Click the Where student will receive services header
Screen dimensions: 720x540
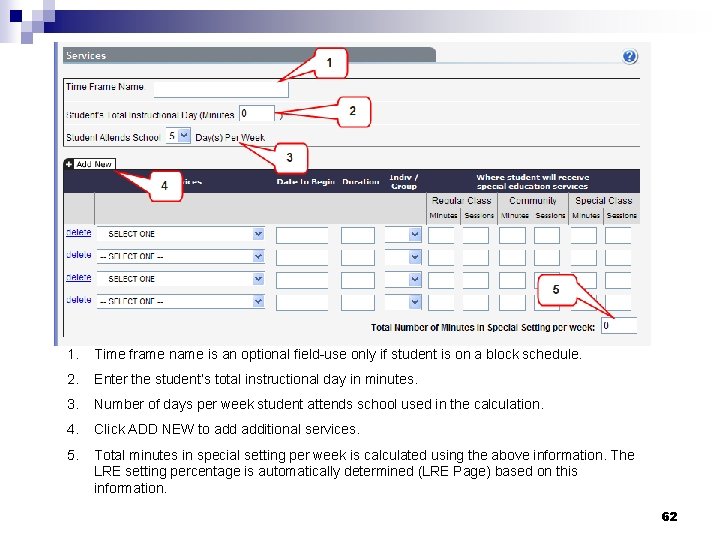click(x=533, y=181)
